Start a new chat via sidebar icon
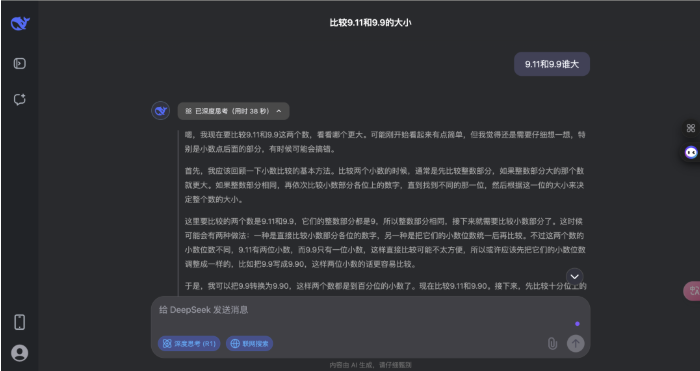The width and height of the screenshot is (700, 371). pyautogui.click(x=20, y=99)
